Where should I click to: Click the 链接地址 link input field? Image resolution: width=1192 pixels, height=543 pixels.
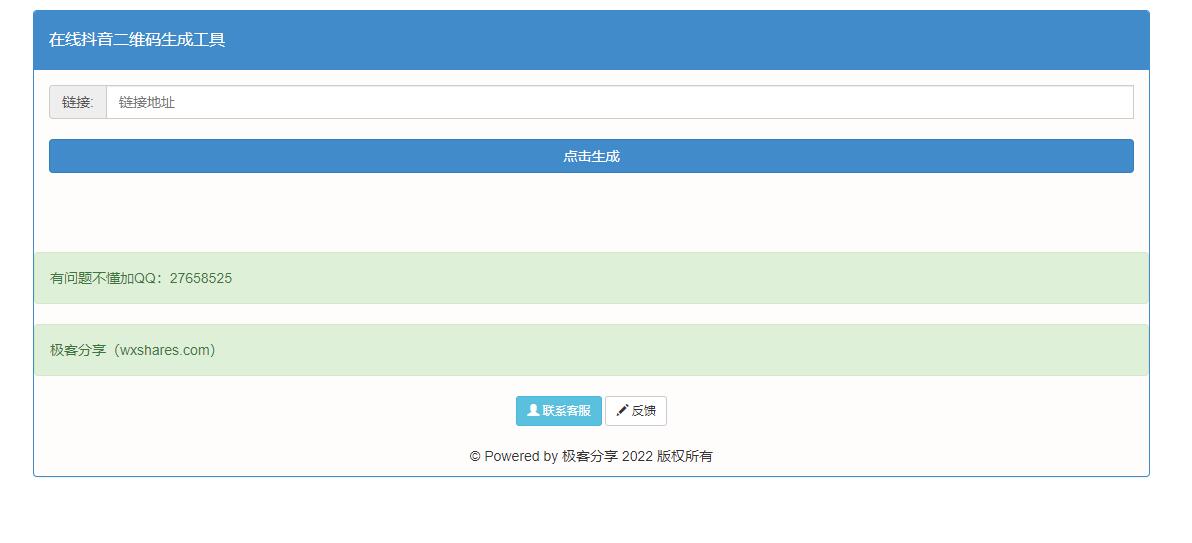620,102
